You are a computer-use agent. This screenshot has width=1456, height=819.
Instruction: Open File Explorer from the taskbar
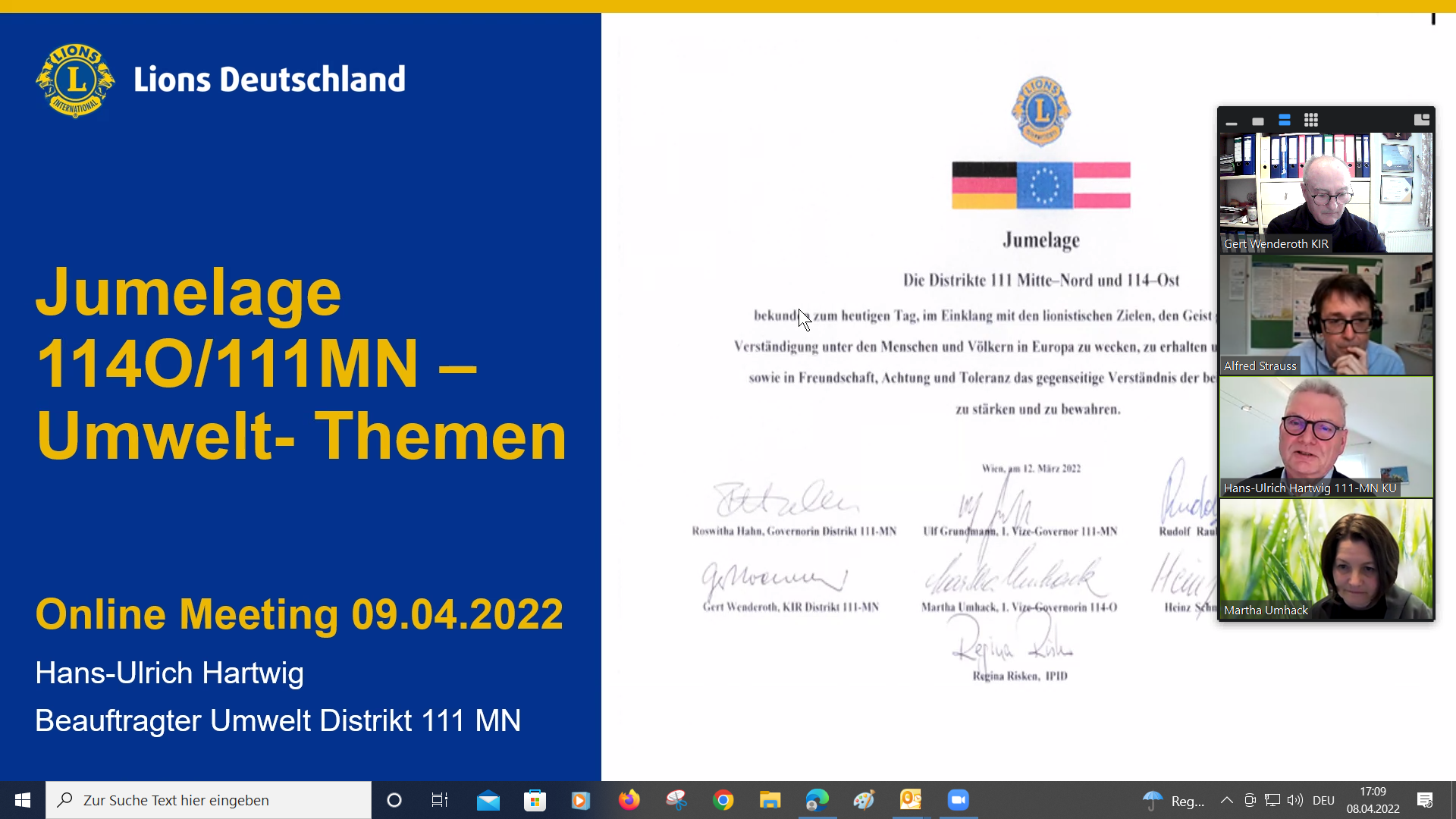click(x=770, y=800)
